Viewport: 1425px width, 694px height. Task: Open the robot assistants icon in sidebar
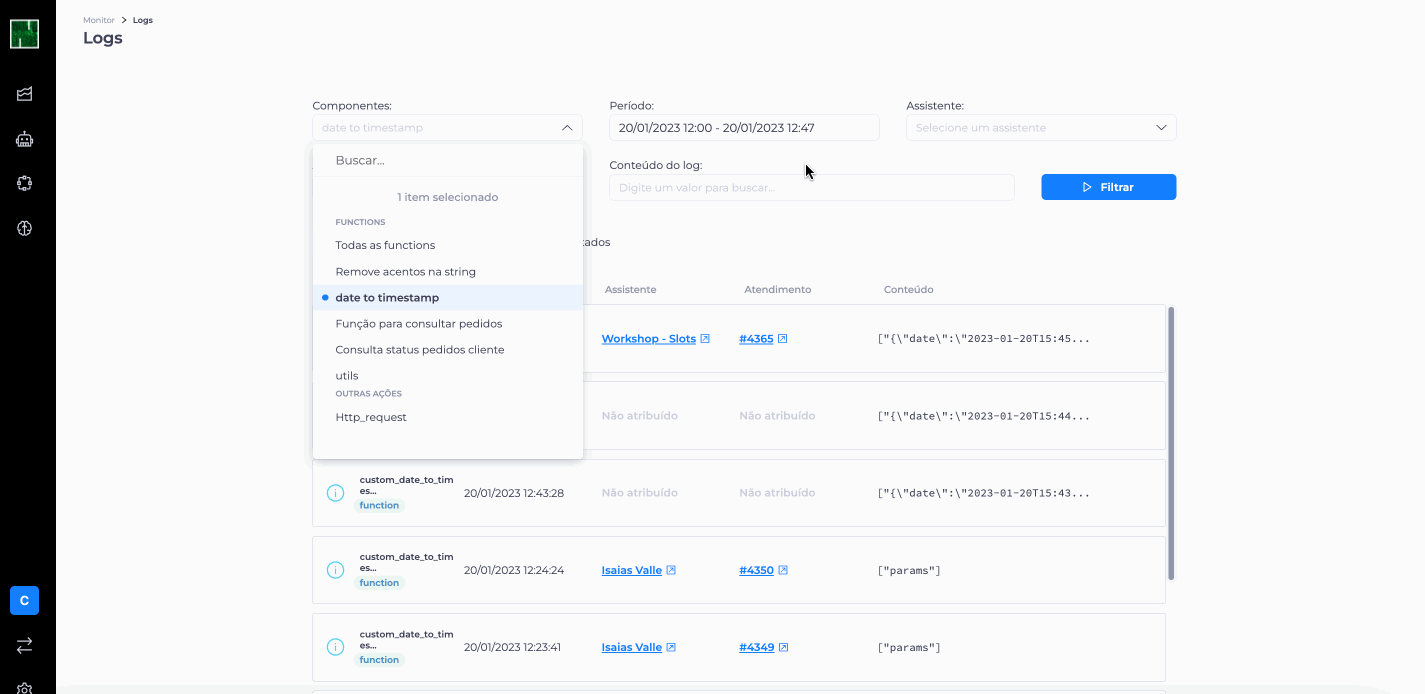click(25, 140)
